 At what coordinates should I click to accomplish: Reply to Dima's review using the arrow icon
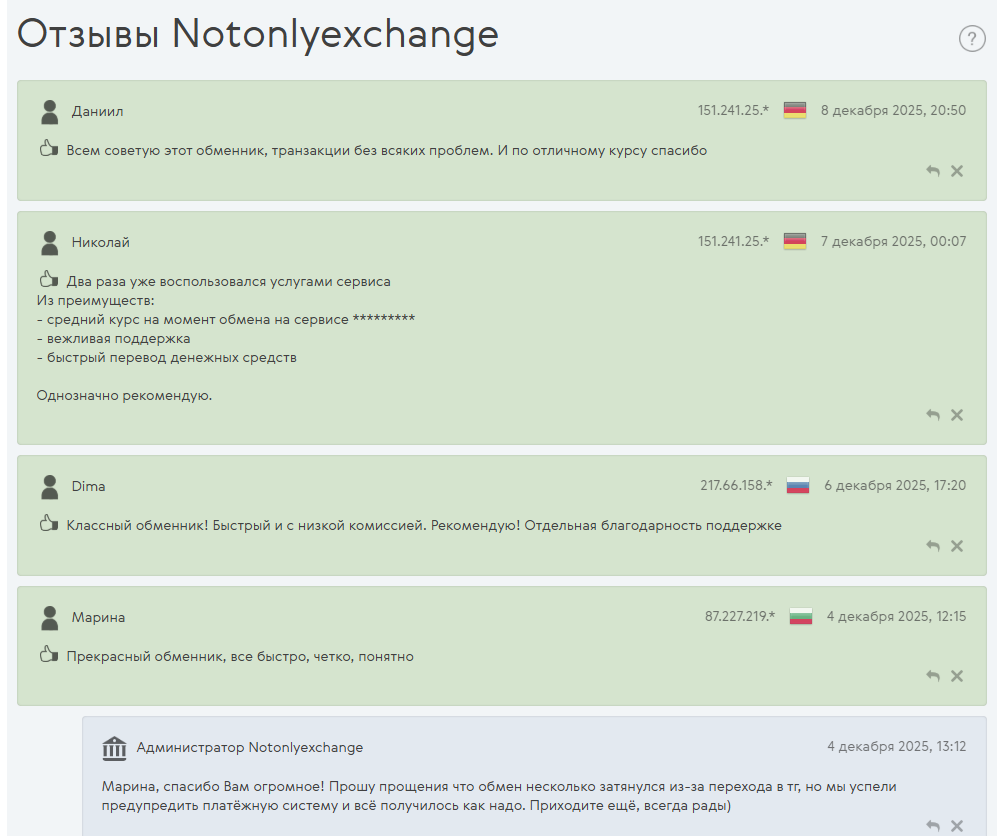[x=933, y=546]
